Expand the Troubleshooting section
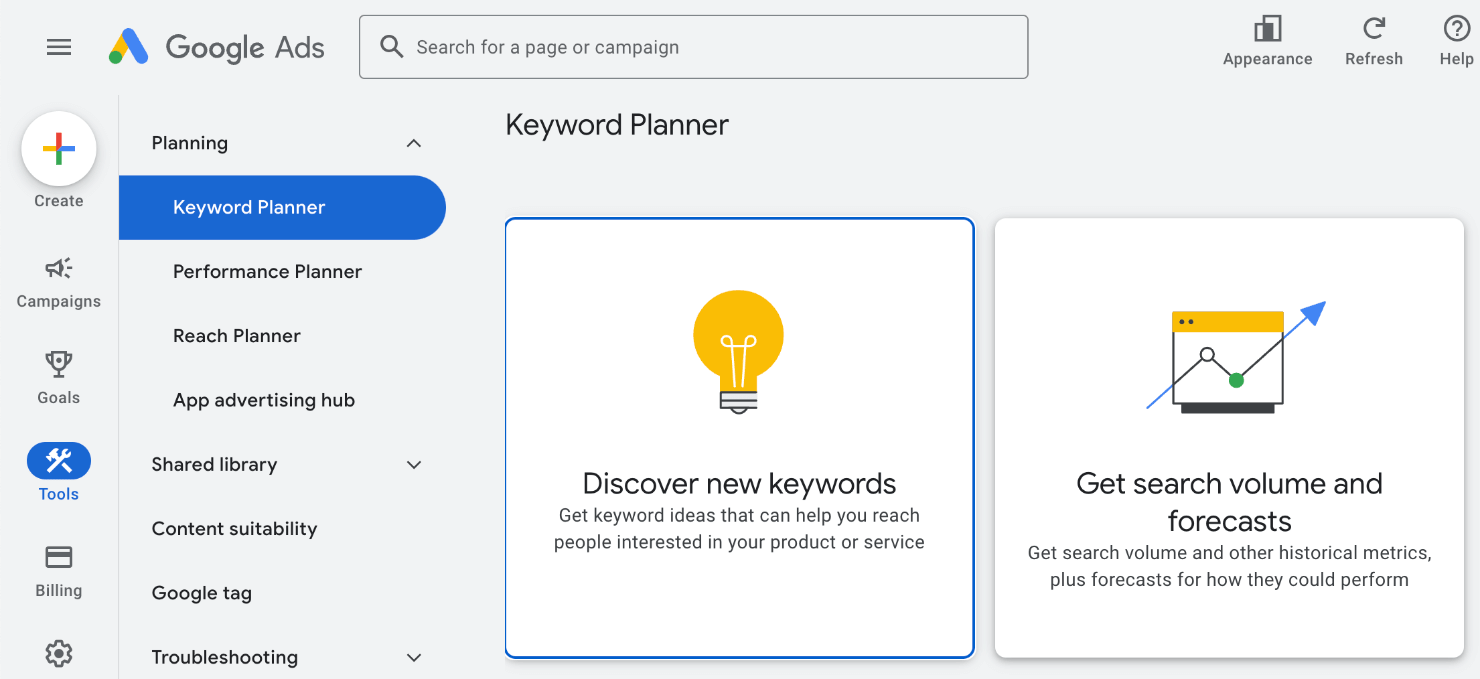 pos(413,657)
